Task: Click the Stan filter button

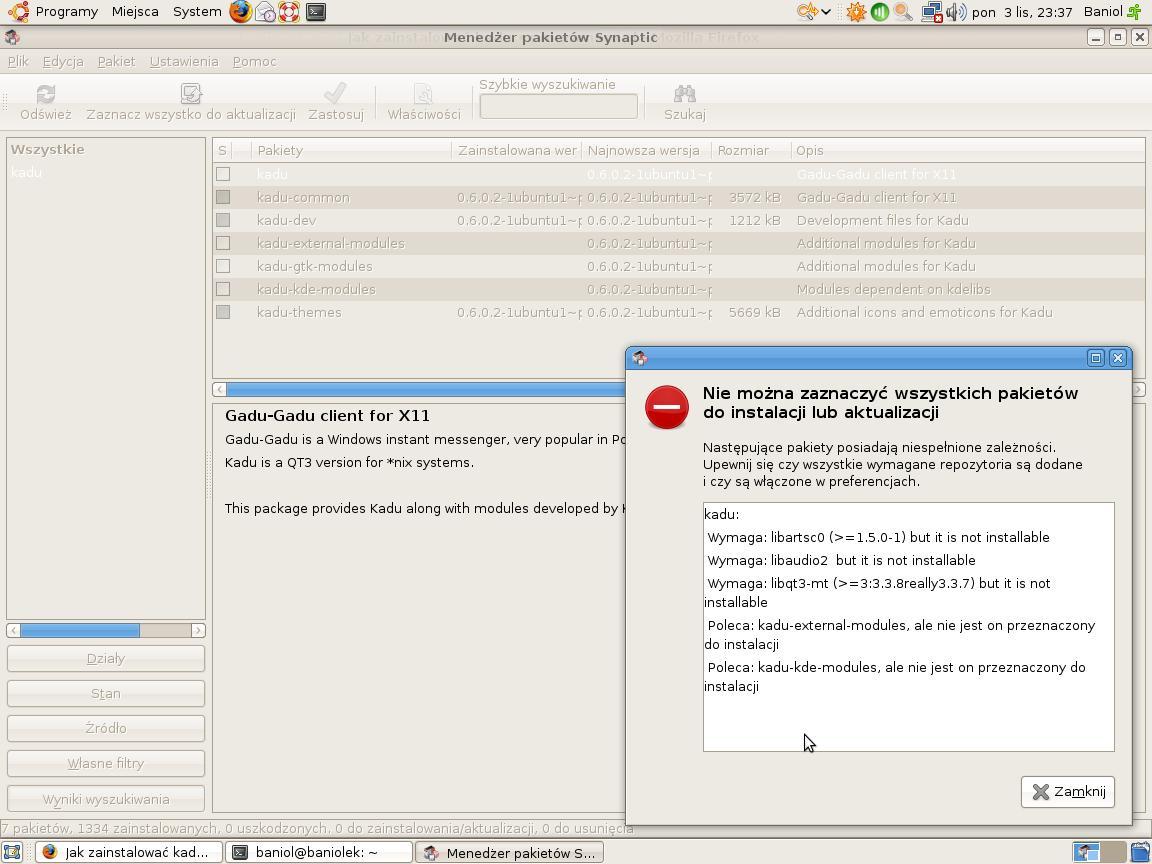Action: [106, 694]
